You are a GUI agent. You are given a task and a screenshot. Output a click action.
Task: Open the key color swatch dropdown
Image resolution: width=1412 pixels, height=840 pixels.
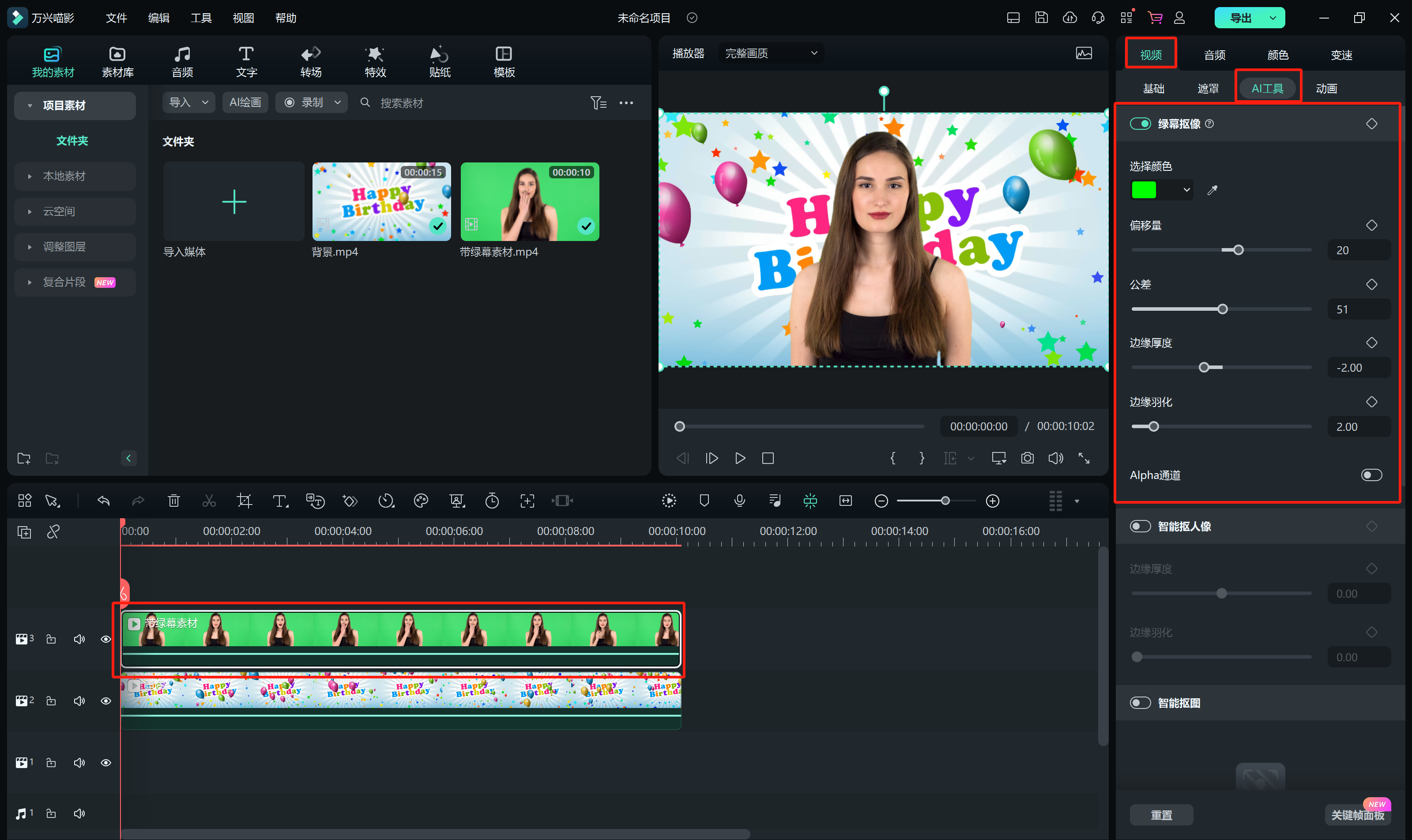(1186, 190)
